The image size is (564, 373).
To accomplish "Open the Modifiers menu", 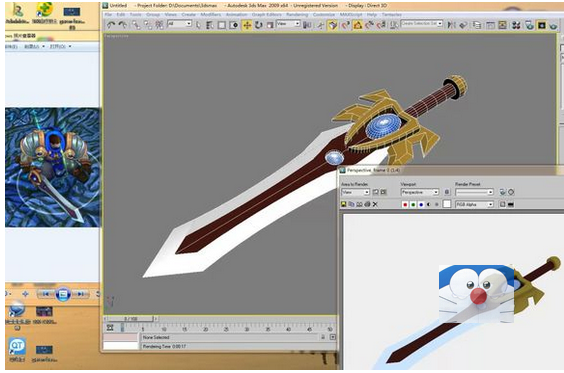I will coord(211,14).
